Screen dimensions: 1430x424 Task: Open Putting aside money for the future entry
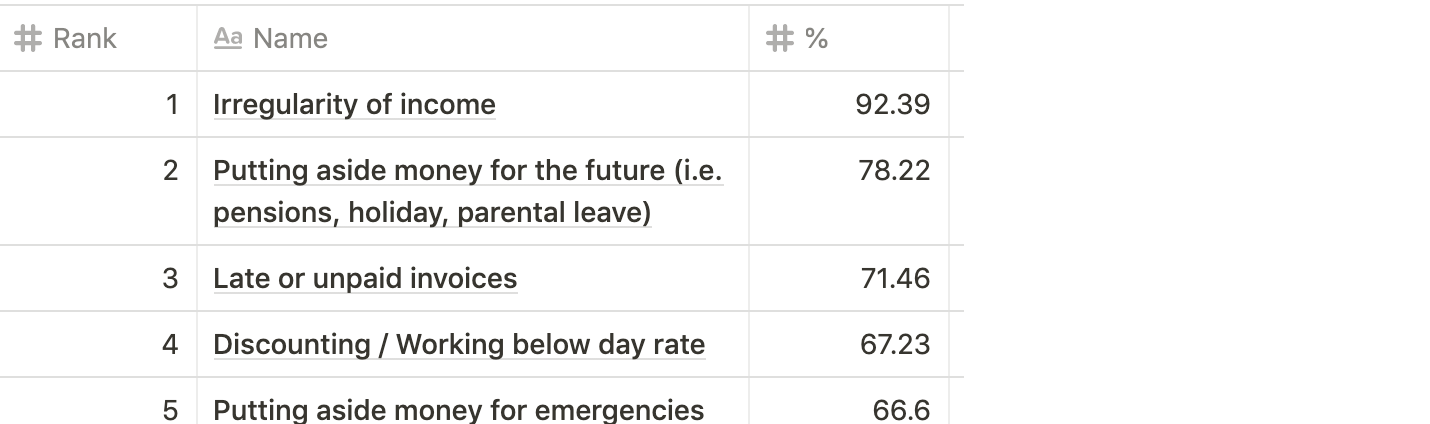[x=468, y=191]
